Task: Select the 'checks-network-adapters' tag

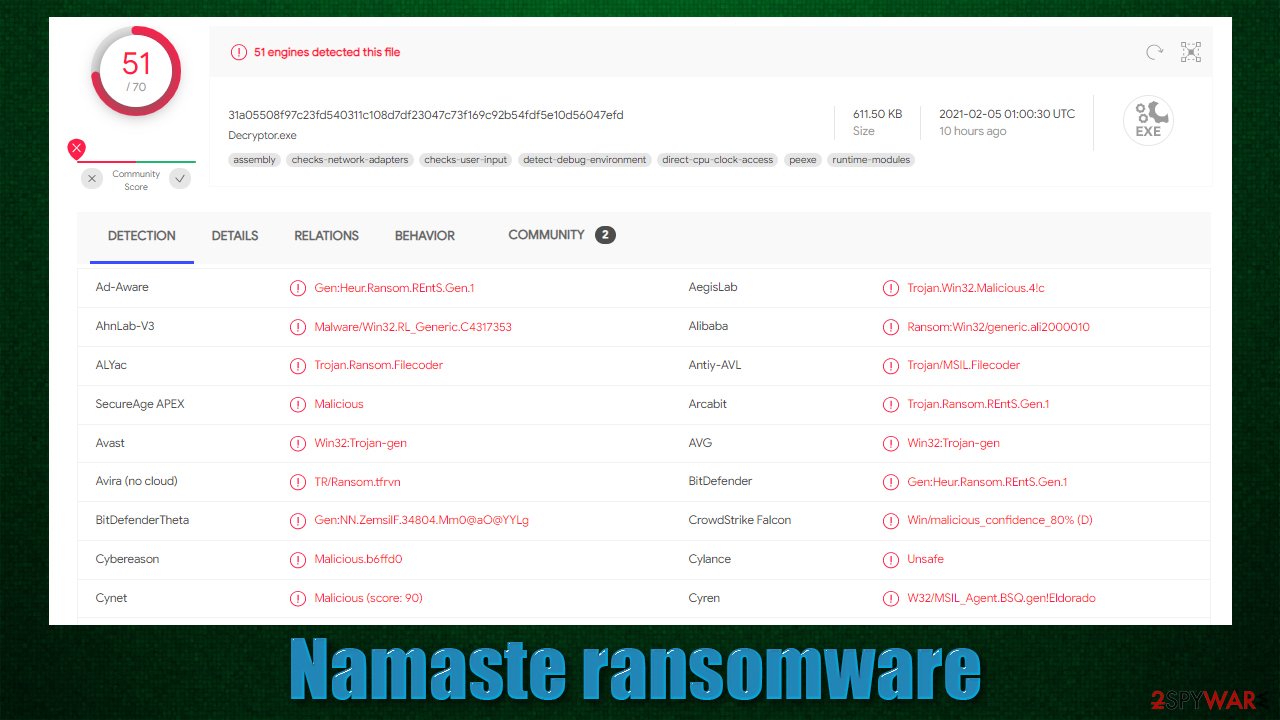Action: click(x=350, y=160)
